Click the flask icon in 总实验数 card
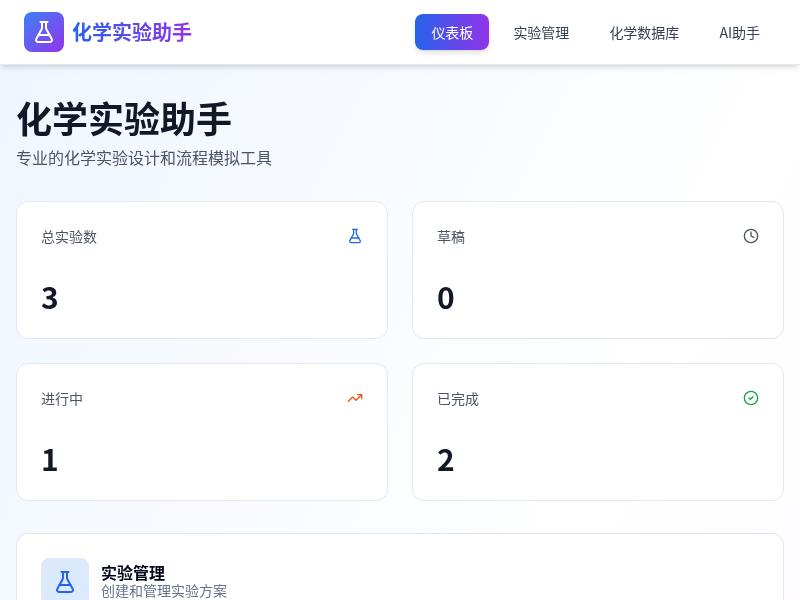 click(x=355, y=236)
